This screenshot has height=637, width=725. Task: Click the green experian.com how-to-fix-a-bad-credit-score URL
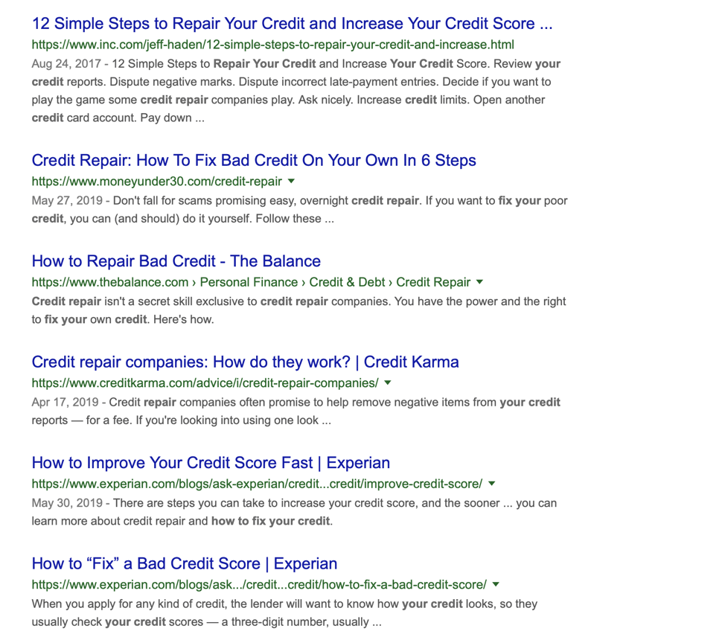pos(259,585)
